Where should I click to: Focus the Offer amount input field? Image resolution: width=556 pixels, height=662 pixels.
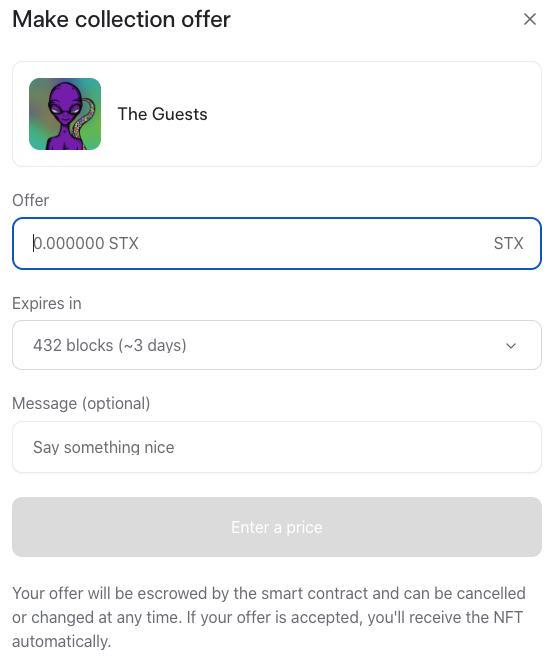(x=277, y=244)
